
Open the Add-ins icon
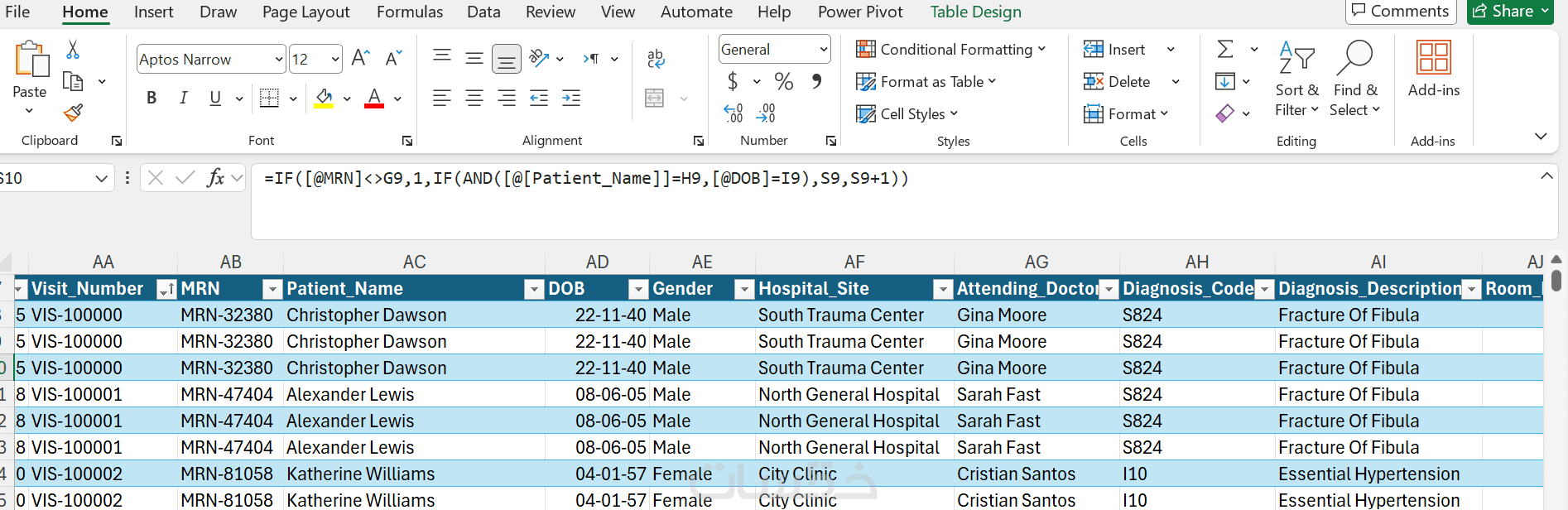coord(1433,70)
